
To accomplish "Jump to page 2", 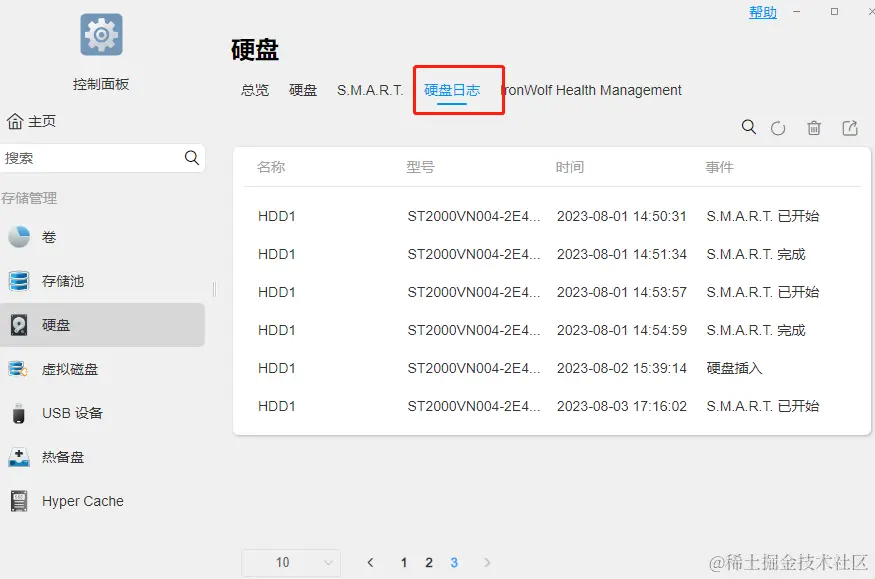I will [x=429, y=562].
